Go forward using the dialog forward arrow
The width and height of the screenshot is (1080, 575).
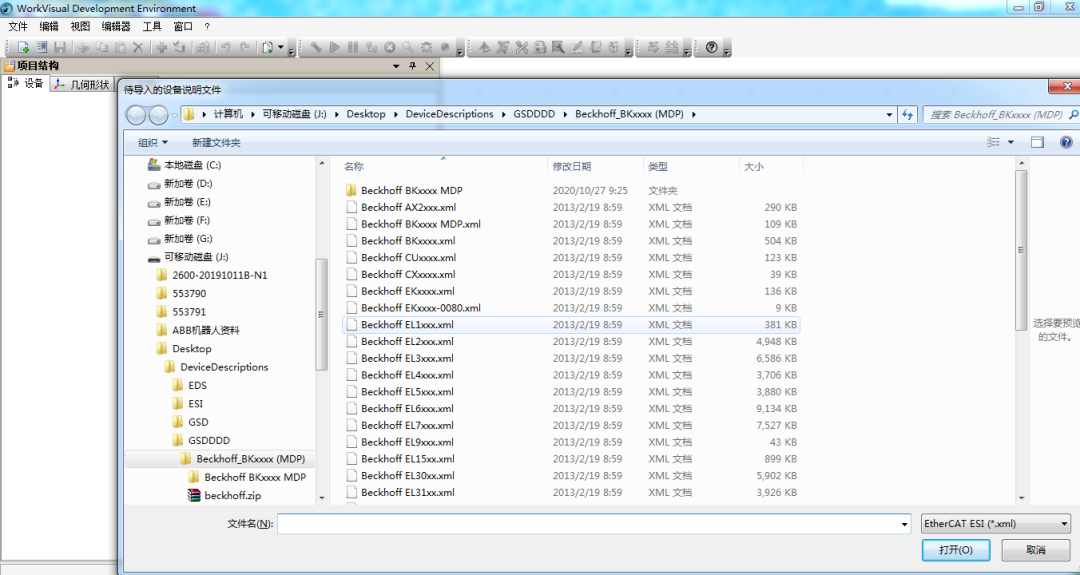point(158,115)
